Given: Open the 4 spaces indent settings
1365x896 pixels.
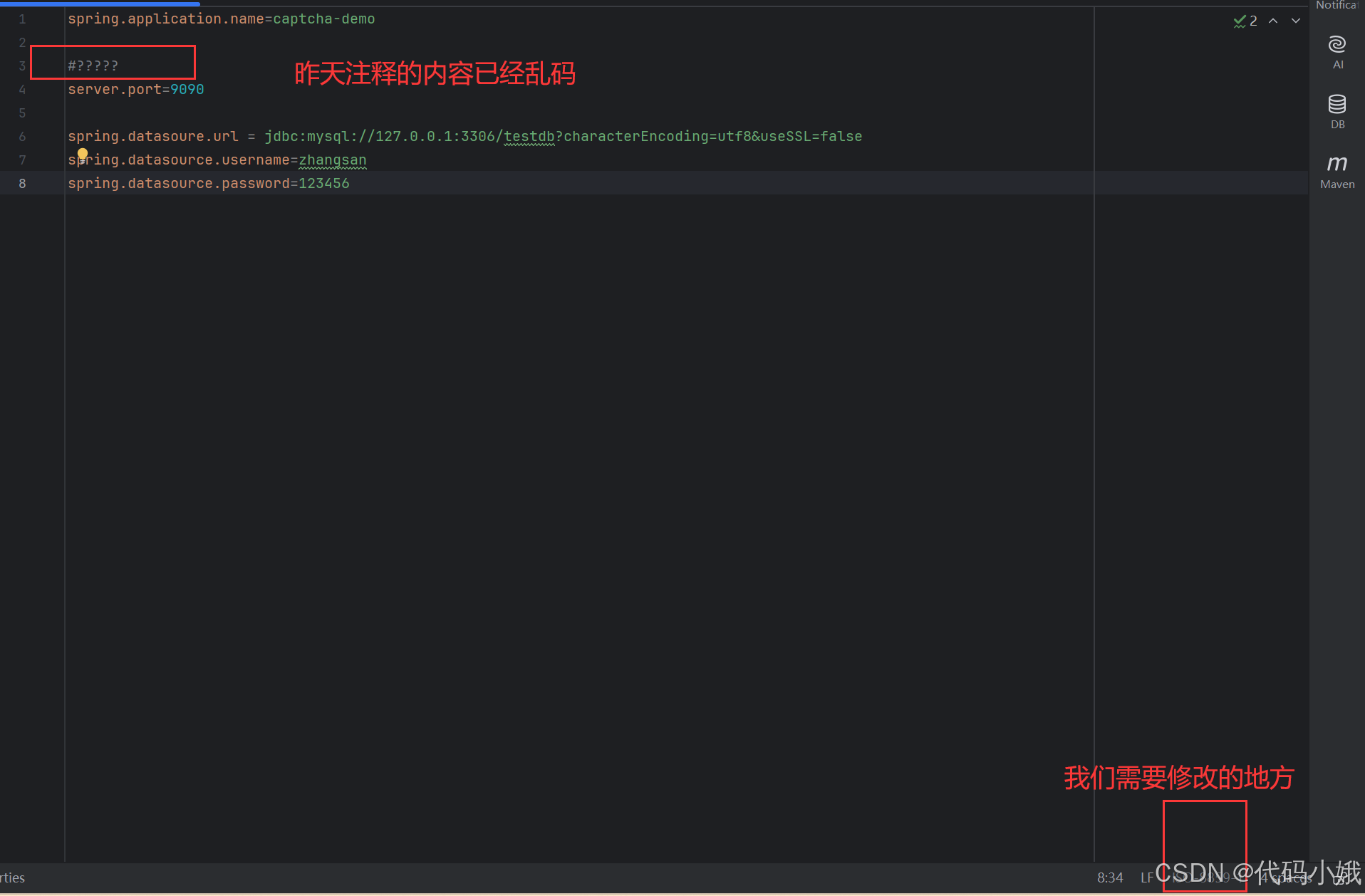Looking at the screenshot, I should click(x=1287, y=877).
